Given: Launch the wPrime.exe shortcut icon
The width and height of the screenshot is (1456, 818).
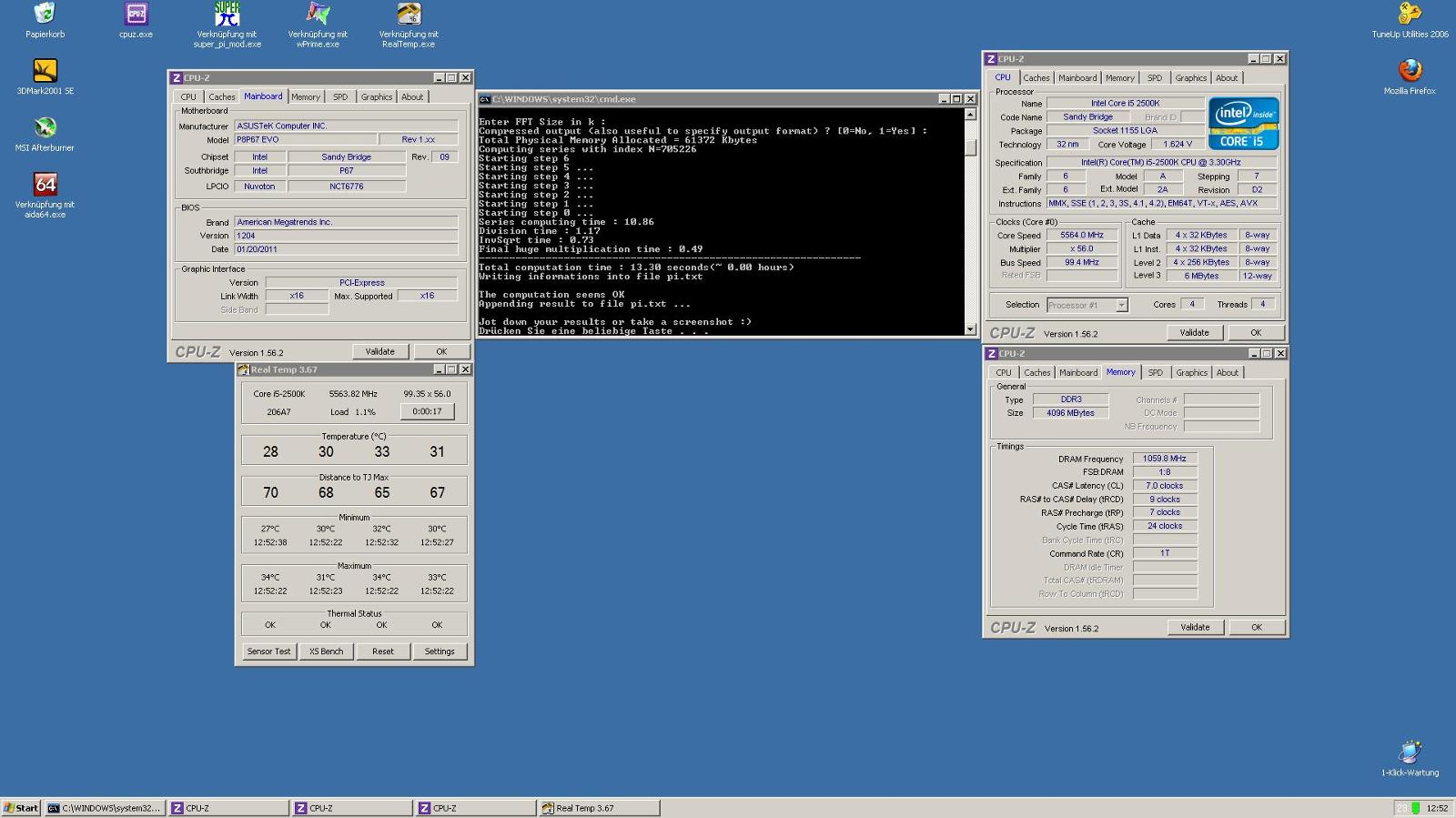Looking at the screenshot, I should tap(318, 13).
